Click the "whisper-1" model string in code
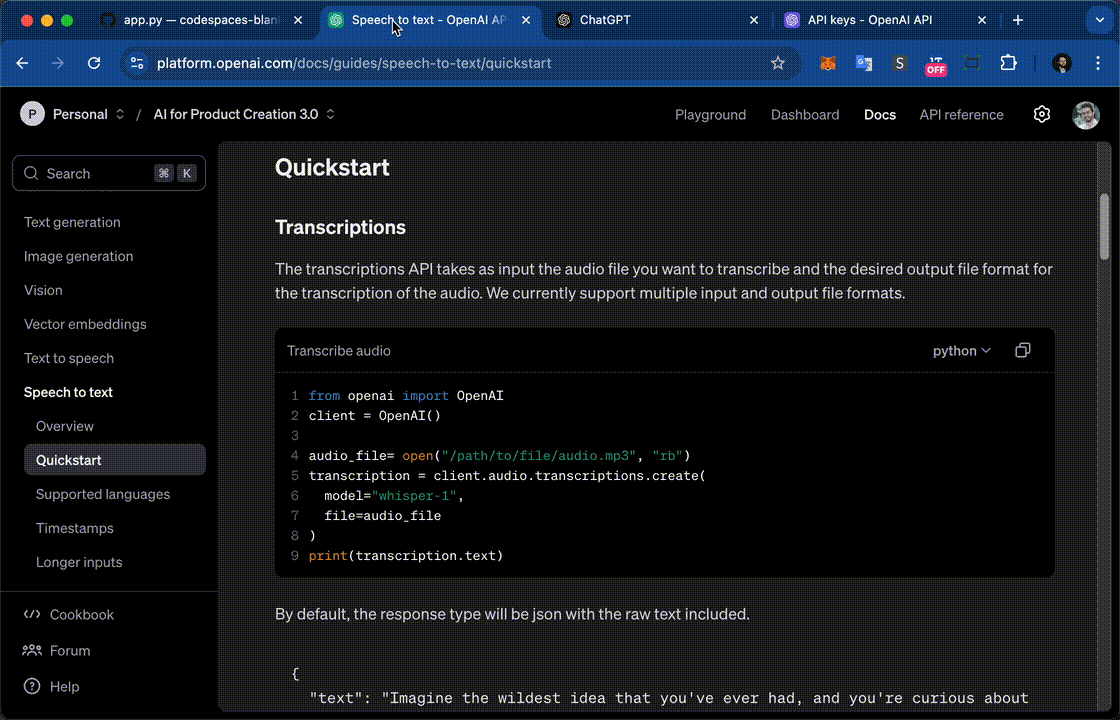This screenshot has height=720, width=1120. point(414,496)
